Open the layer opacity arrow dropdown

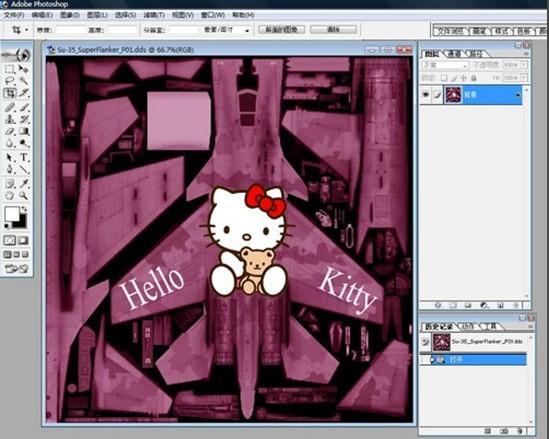524,65
